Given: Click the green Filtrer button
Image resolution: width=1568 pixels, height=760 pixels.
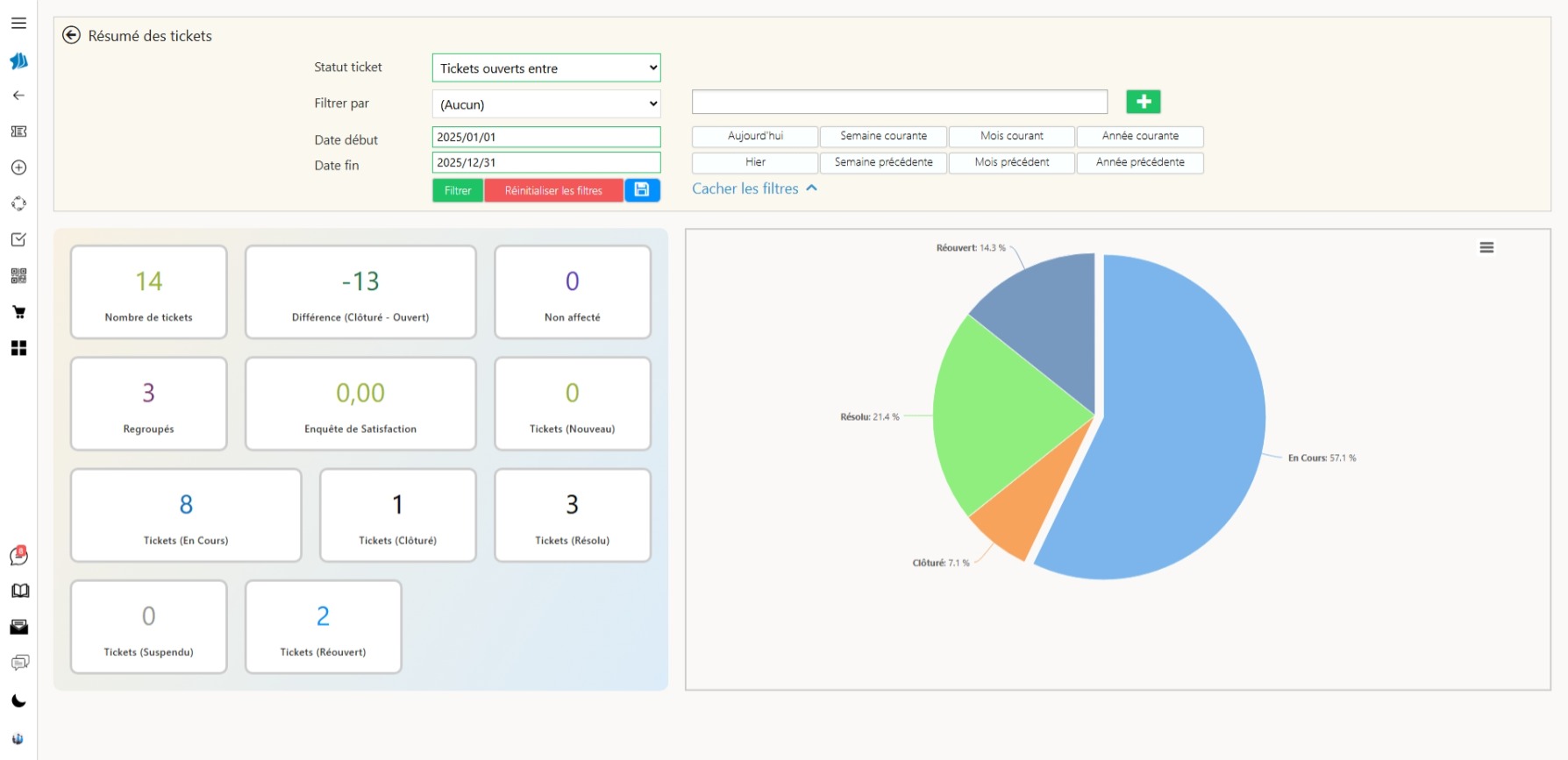Looking at the screenshot, I should coord(458,190).
